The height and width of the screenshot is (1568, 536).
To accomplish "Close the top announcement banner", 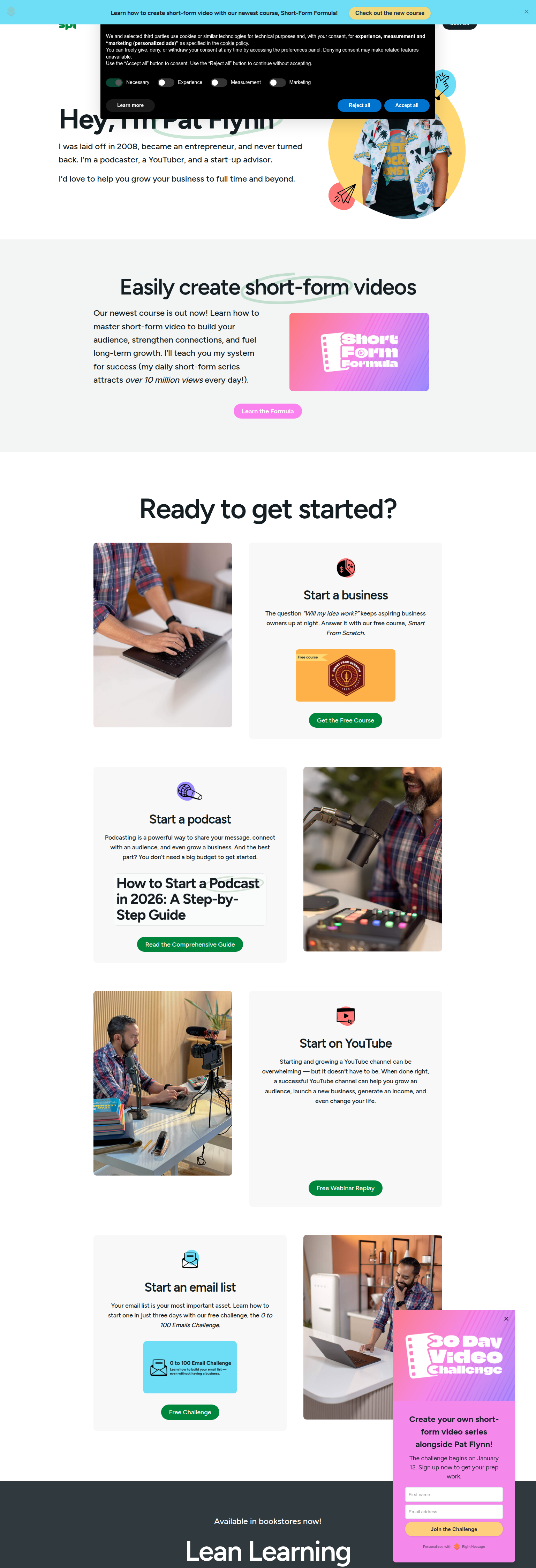I will [x=526, y=12].
